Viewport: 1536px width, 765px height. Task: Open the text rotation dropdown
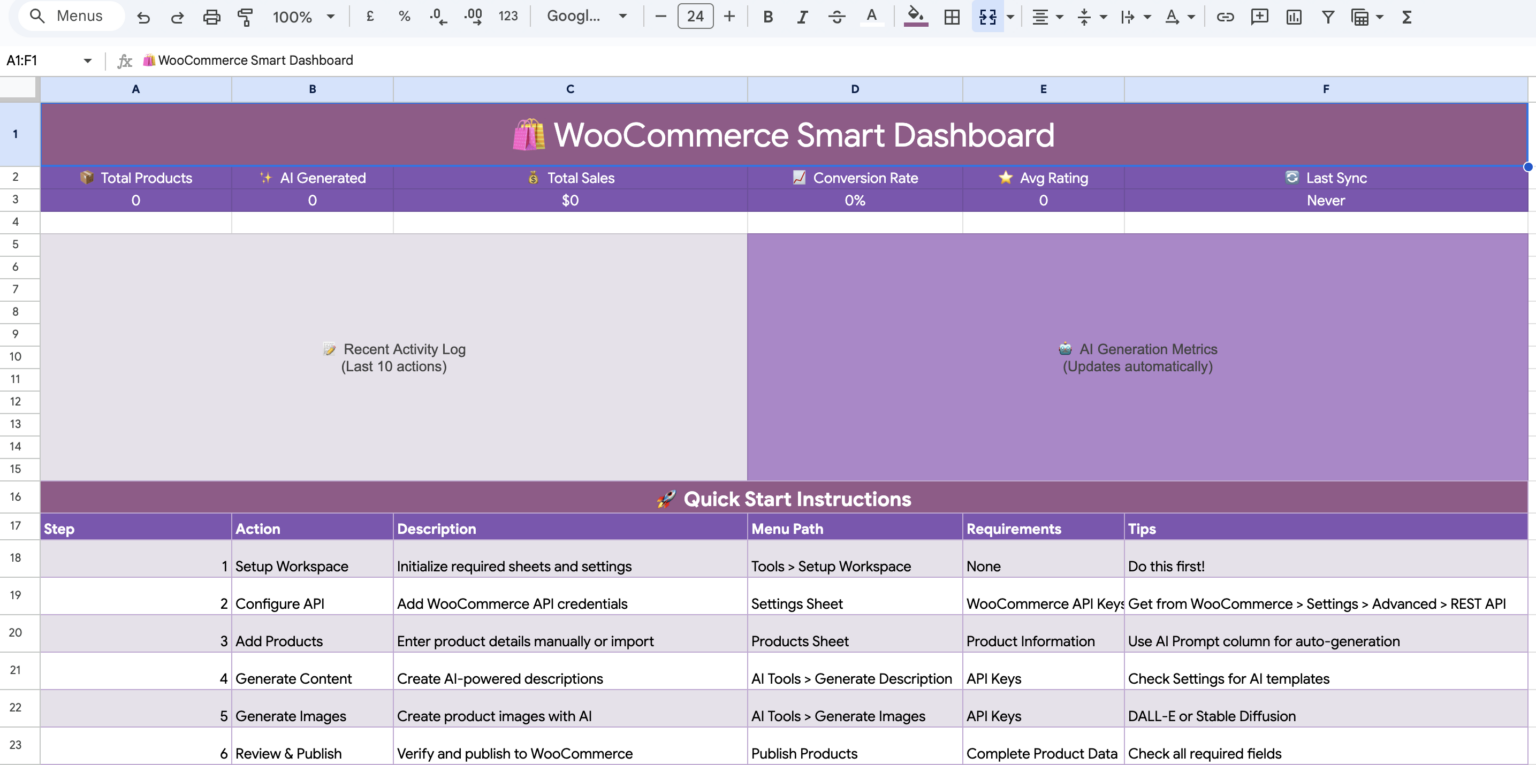[1179, 17]
